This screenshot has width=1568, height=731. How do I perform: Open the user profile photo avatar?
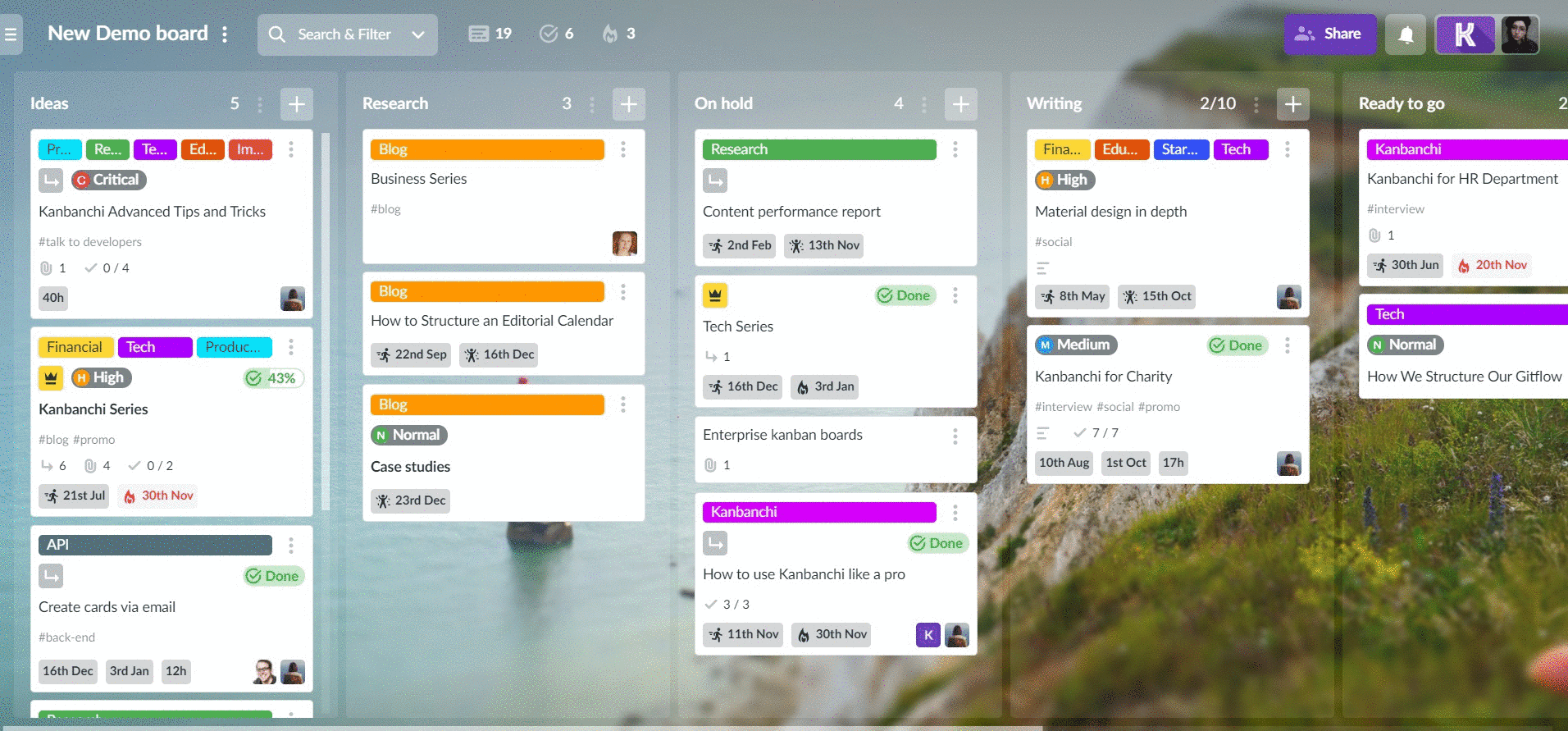coord(1520,34)
